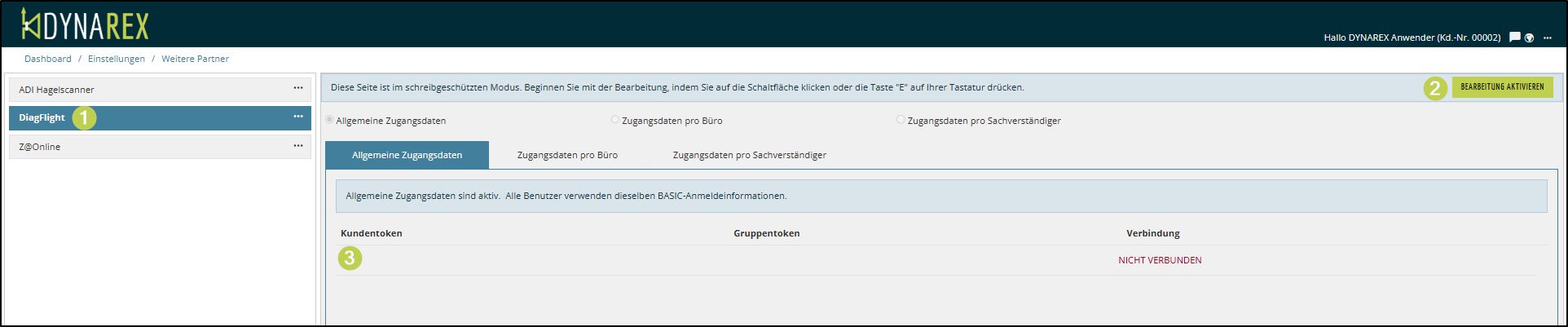Switch to Zugangsdaten pro Büro tab
Viewport: 1568px width, 327px height.
point(567,155)
